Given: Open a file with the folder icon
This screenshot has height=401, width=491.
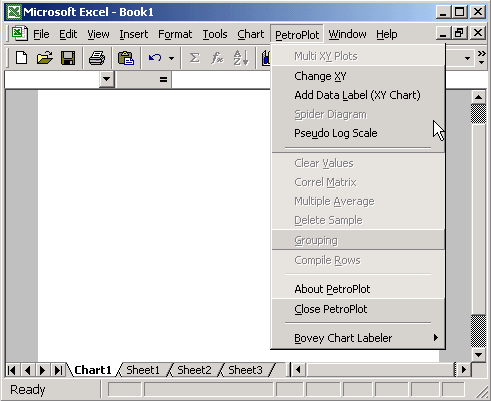Looking at the screenshot, I should click(45, 58).
